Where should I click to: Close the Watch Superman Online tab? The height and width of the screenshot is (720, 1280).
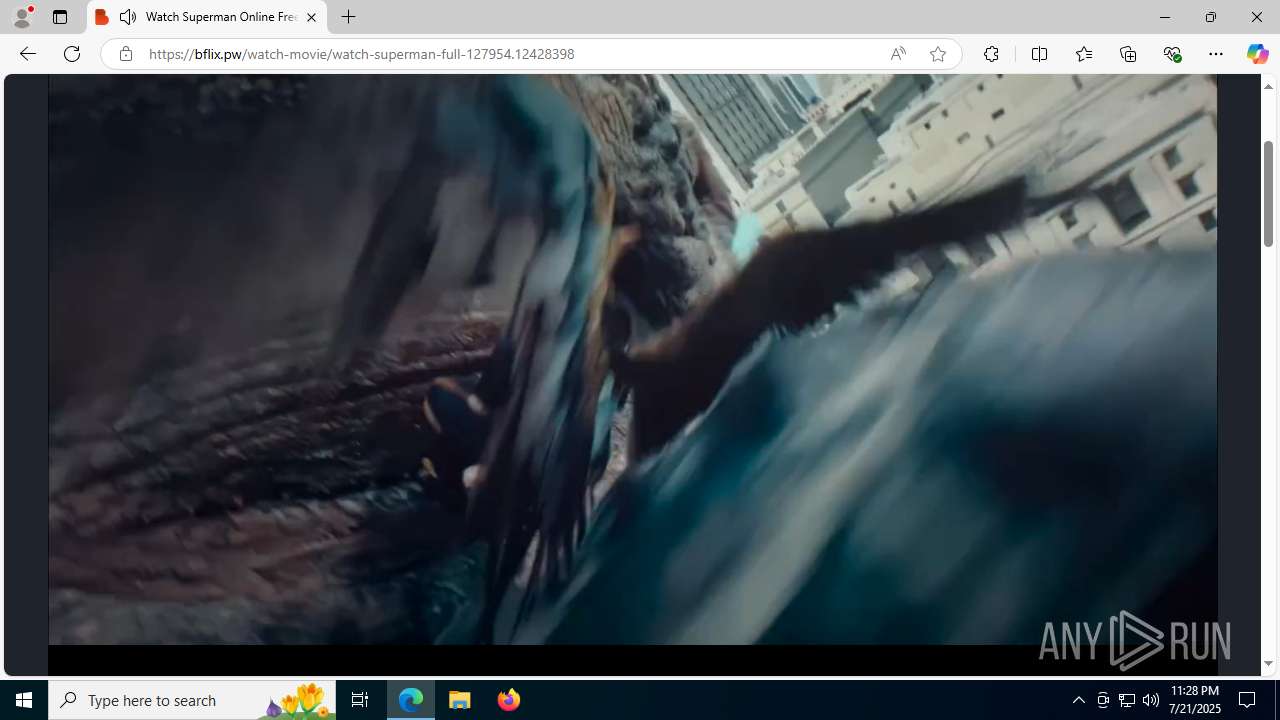(x=311, y=17)
